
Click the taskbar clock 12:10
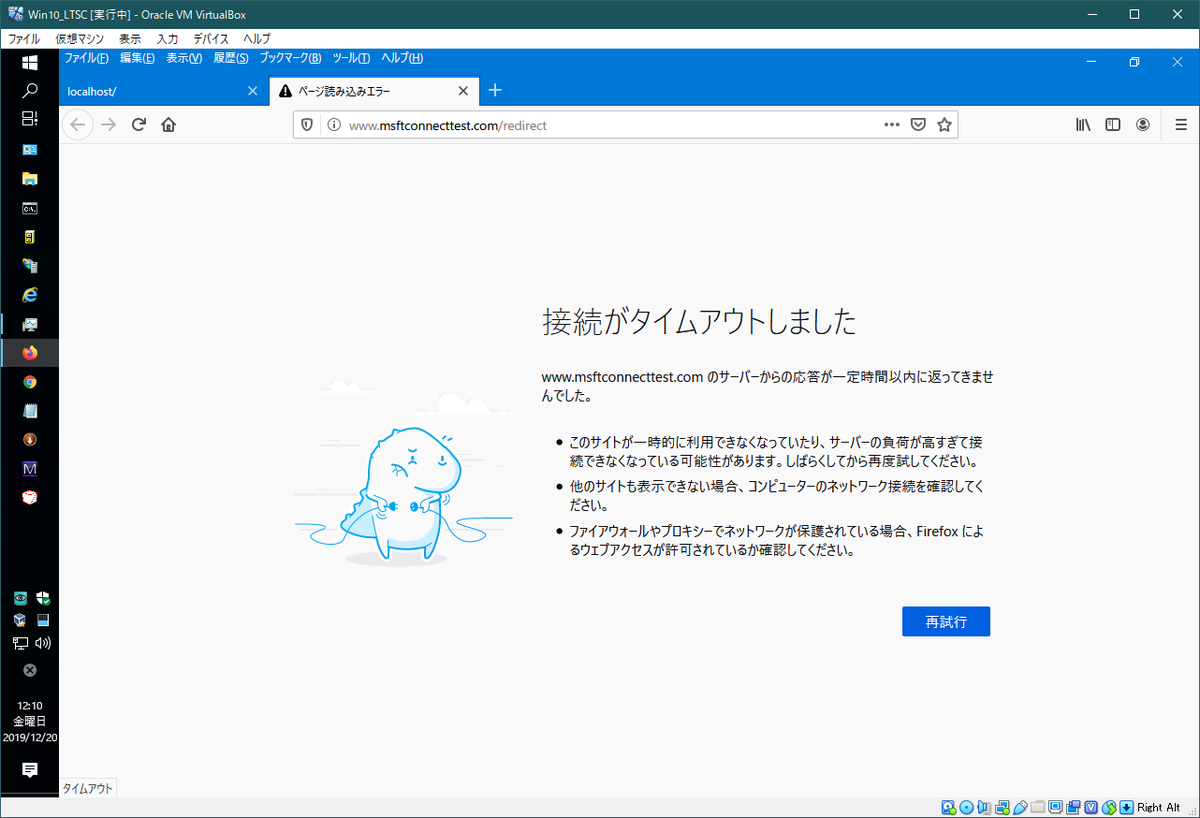coord(30,705)
